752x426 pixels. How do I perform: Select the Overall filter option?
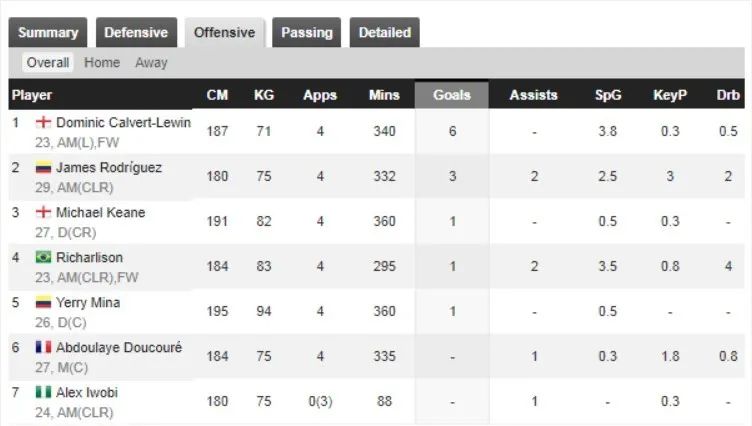[x=48, y=62]
